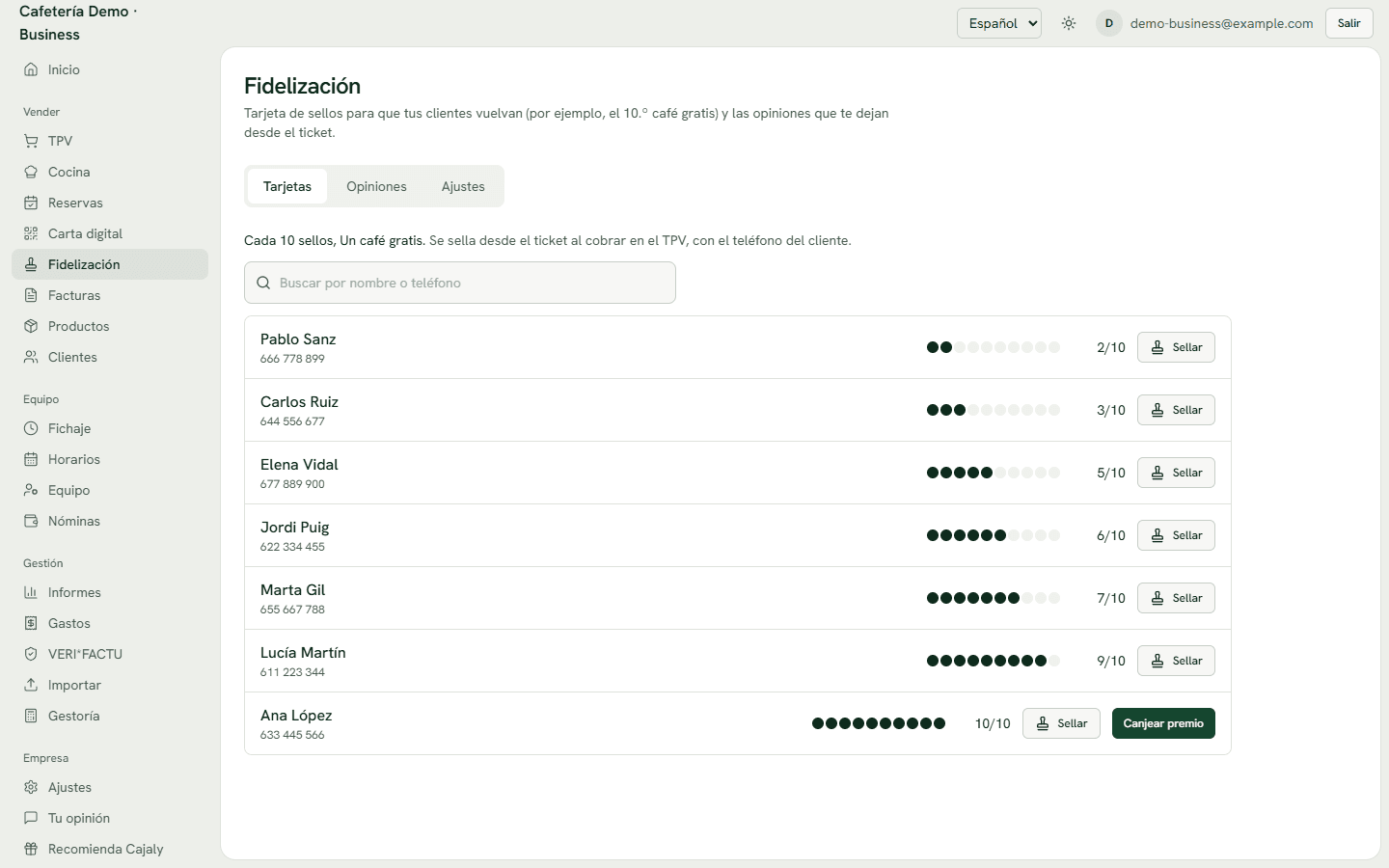Open TPV cart icon in sidebar

(x=31, y=141)
